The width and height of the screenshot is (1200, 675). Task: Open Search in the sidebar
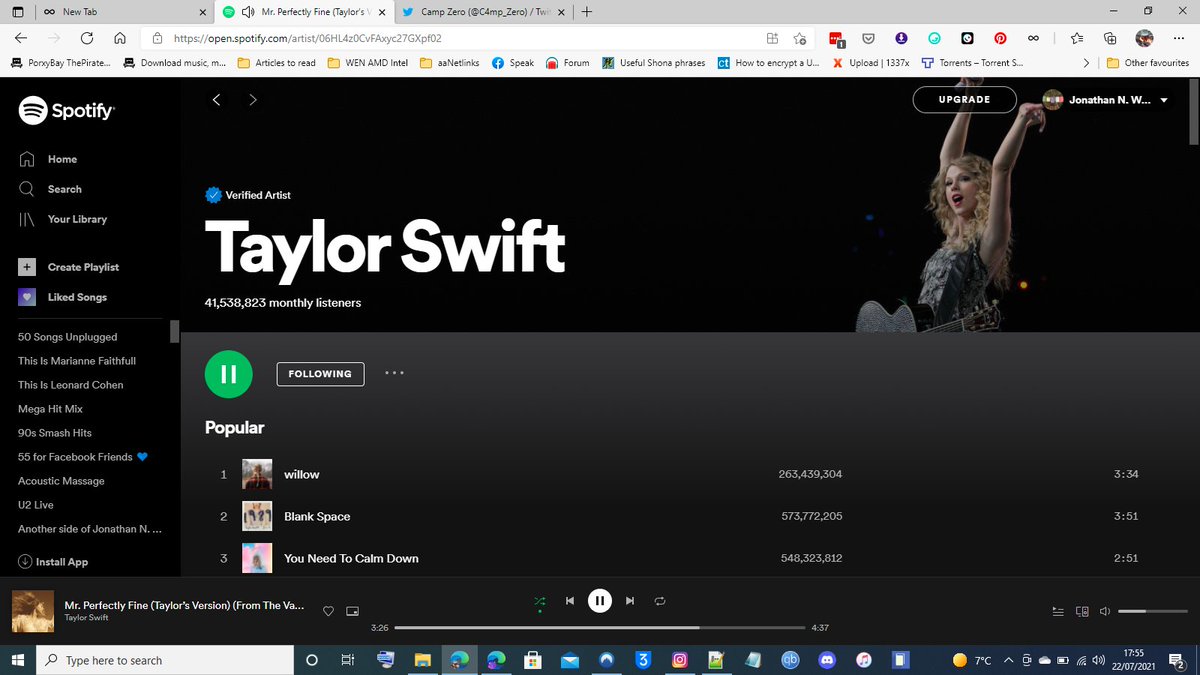click(x=65, y=189)
